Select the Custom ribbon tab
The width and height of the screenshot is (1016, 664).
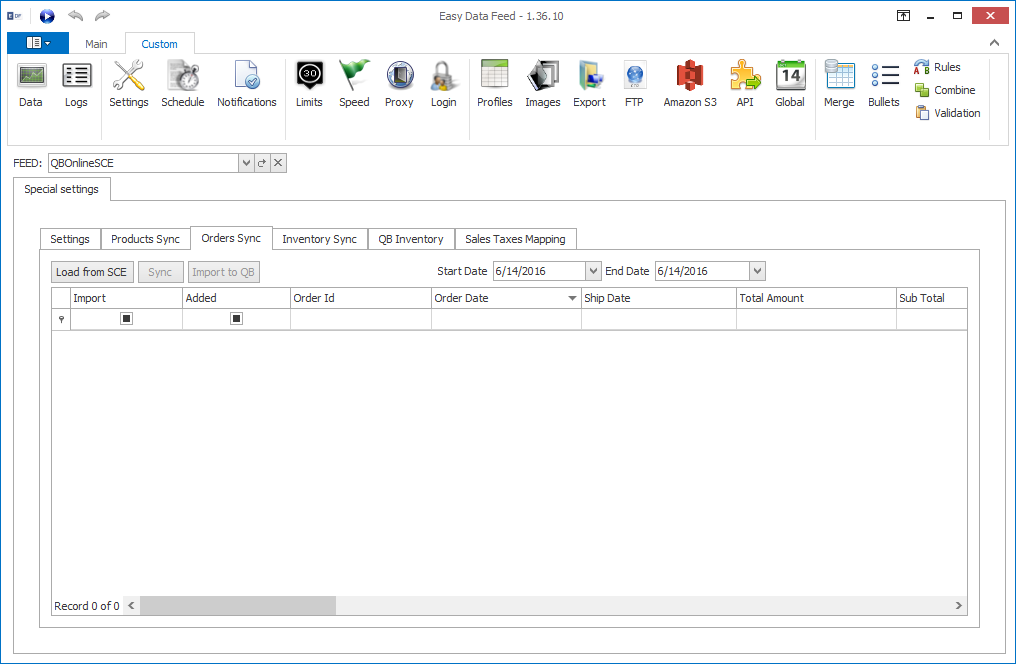pos(159,44)
